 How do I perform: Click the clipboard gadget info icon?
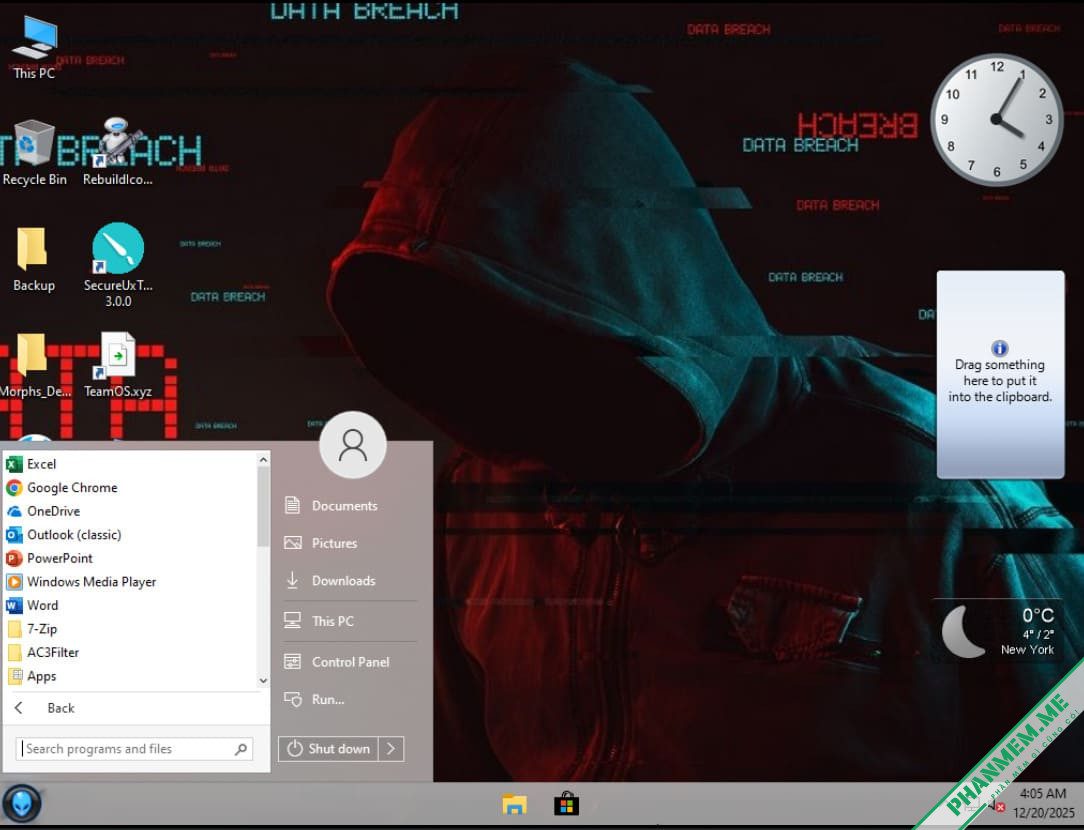[x=1000, y=348]
